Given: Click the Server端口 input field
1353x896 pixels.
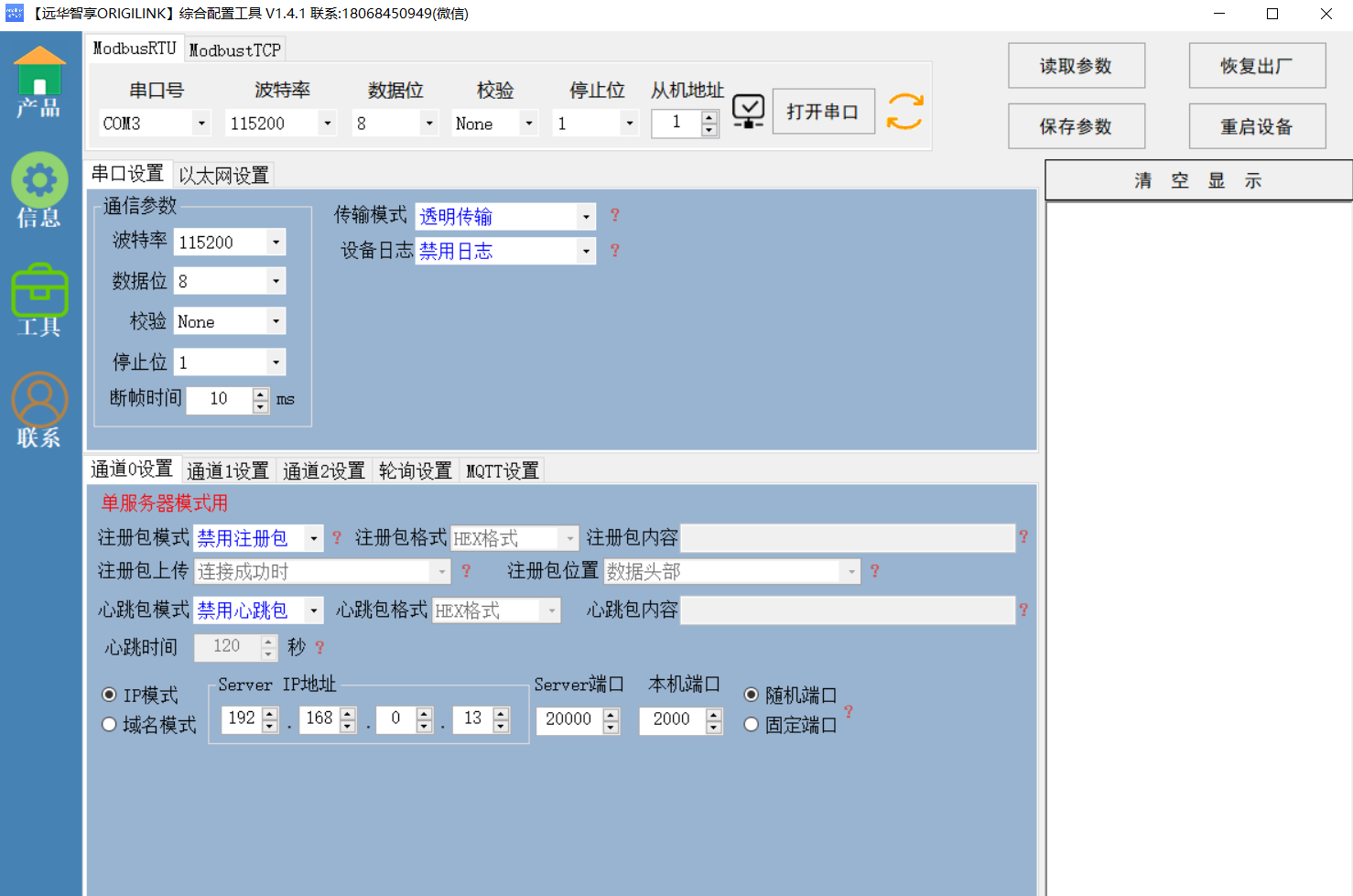Looking at the screenshot, I should 568,719.
